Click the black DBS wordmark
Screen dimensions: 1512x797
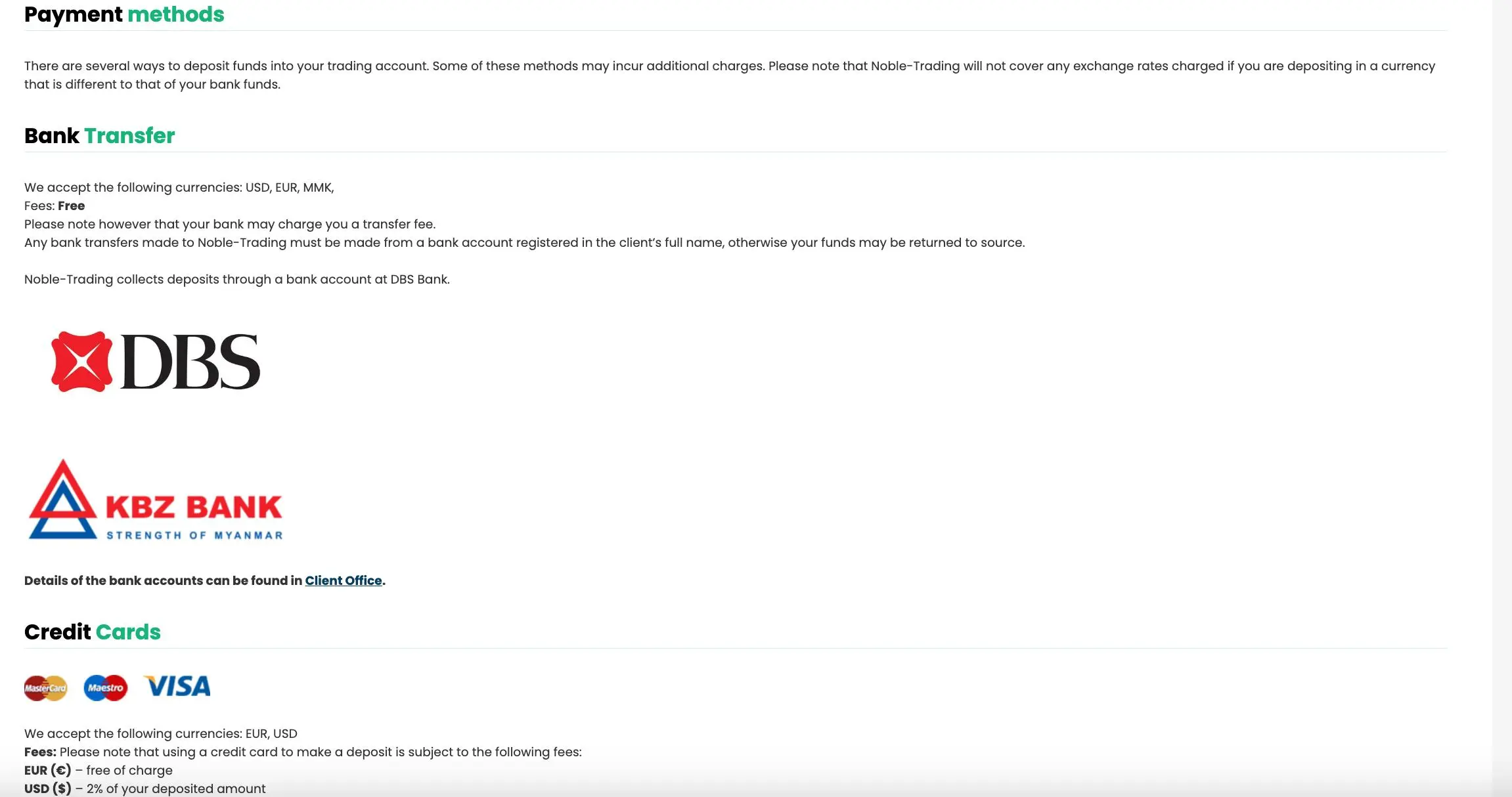[x=190, y=362]
